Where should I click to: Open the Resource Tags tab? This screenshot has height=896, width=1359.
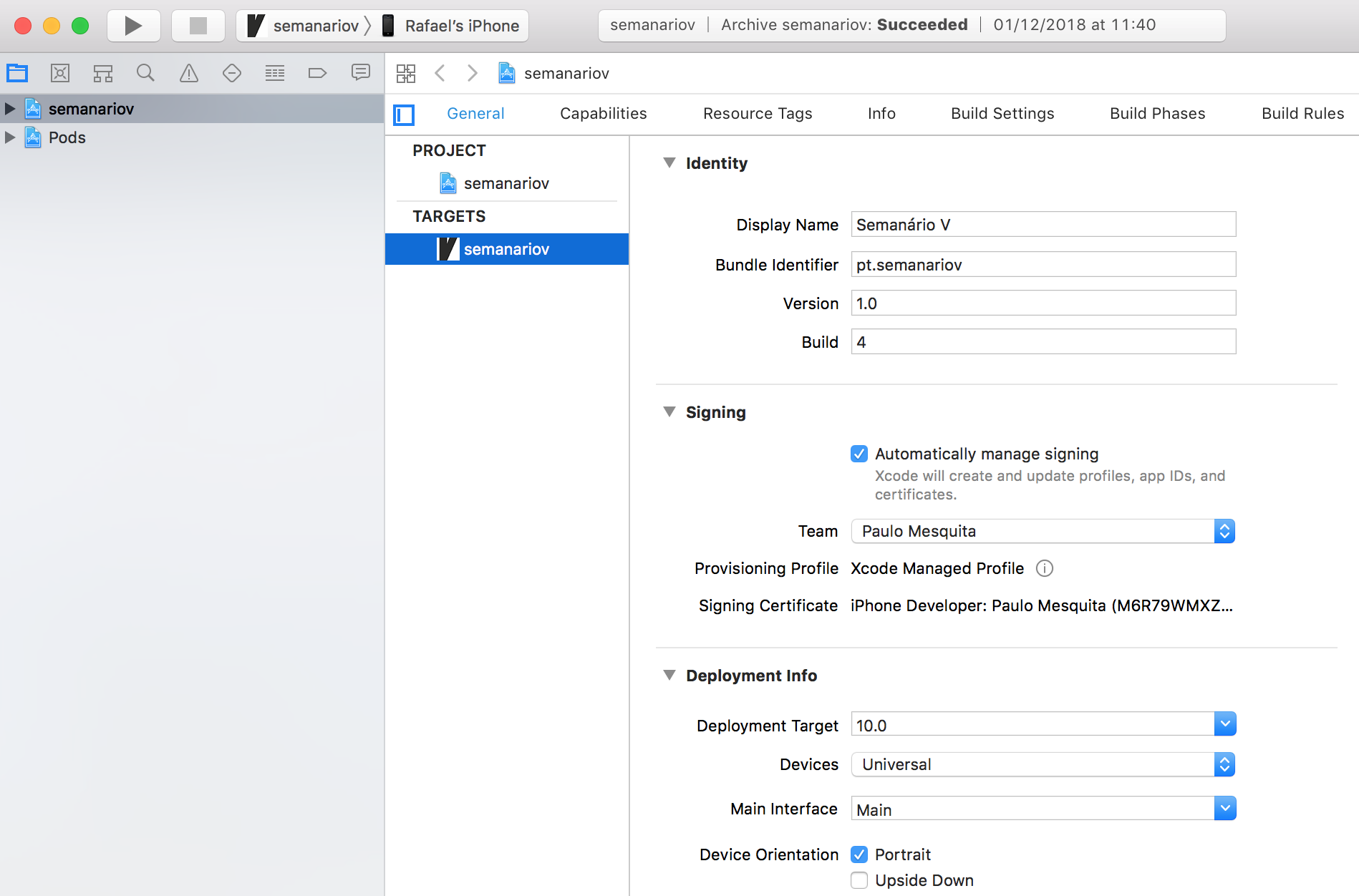click(x=758, y=114)
